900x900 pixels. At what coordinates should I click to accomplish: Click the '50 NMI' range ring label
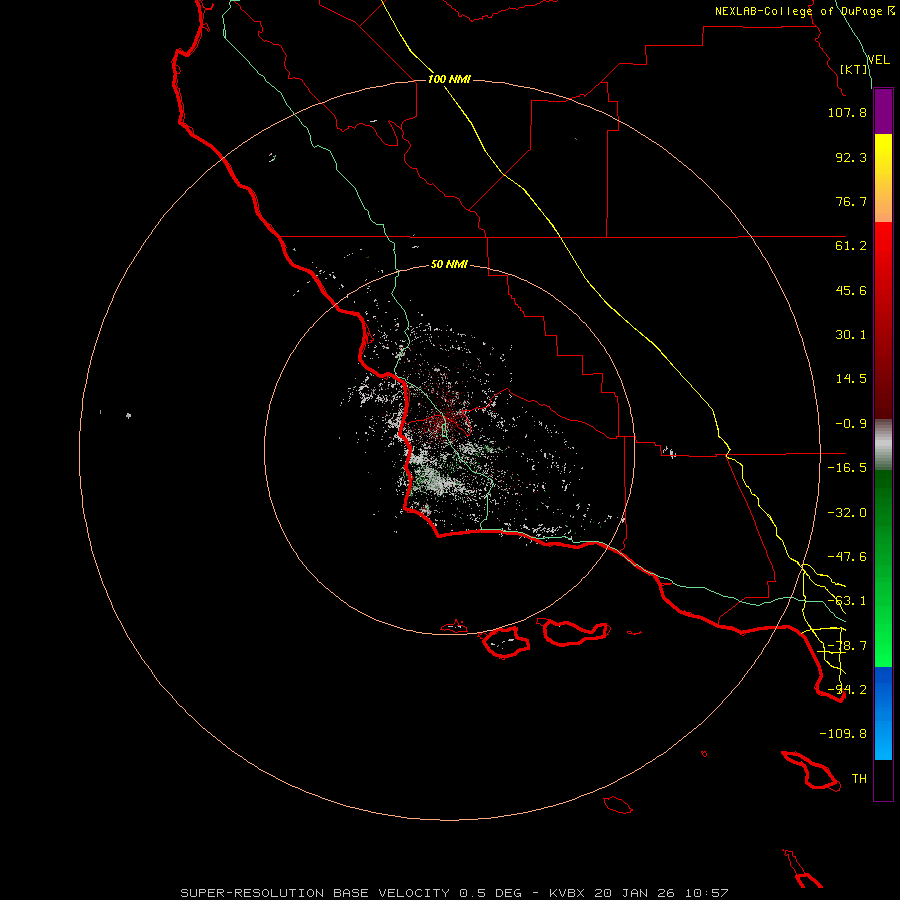point(449,264)
